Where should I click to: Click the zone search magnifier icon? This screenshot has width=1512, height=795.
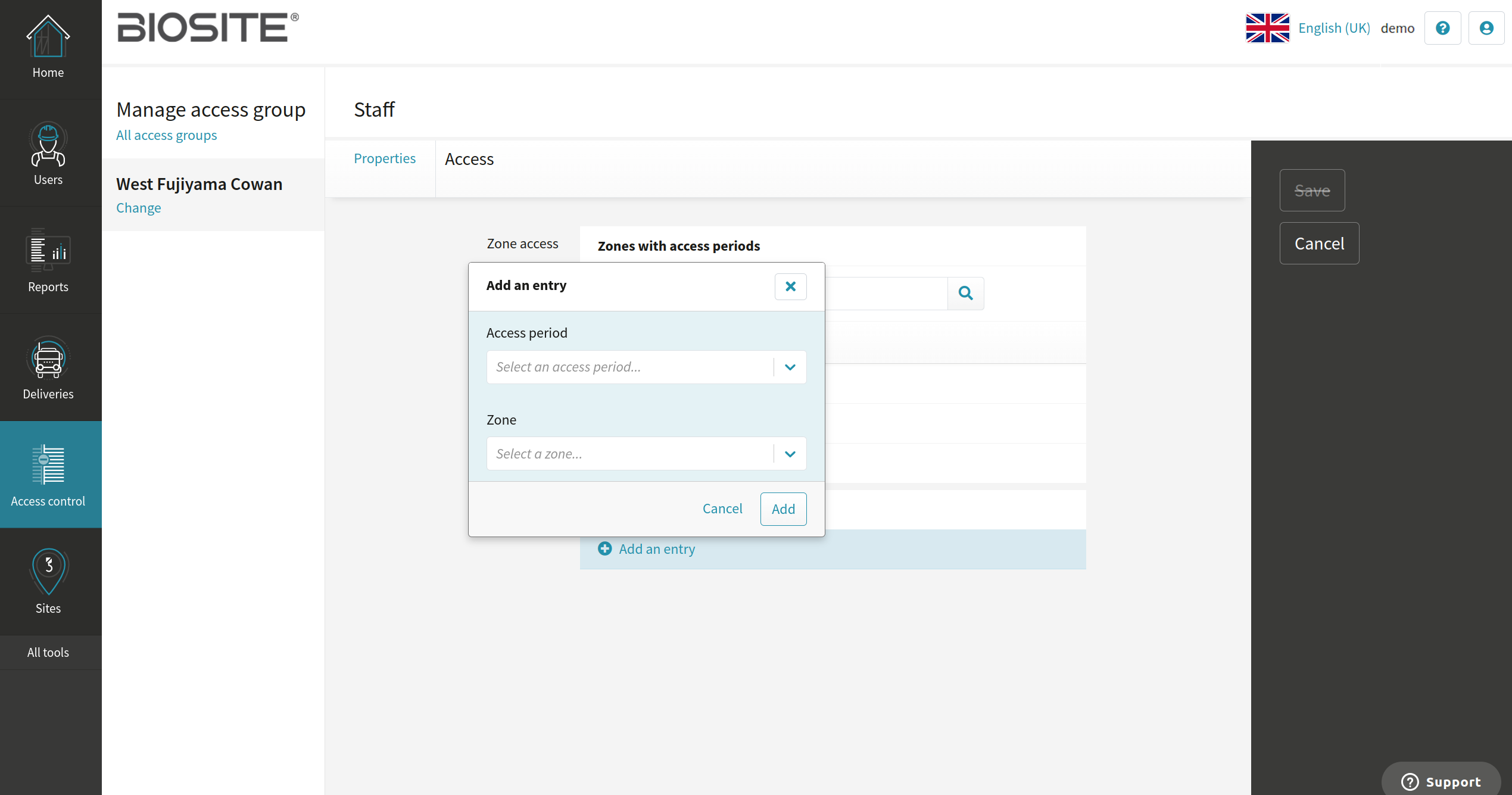(965, 293)
